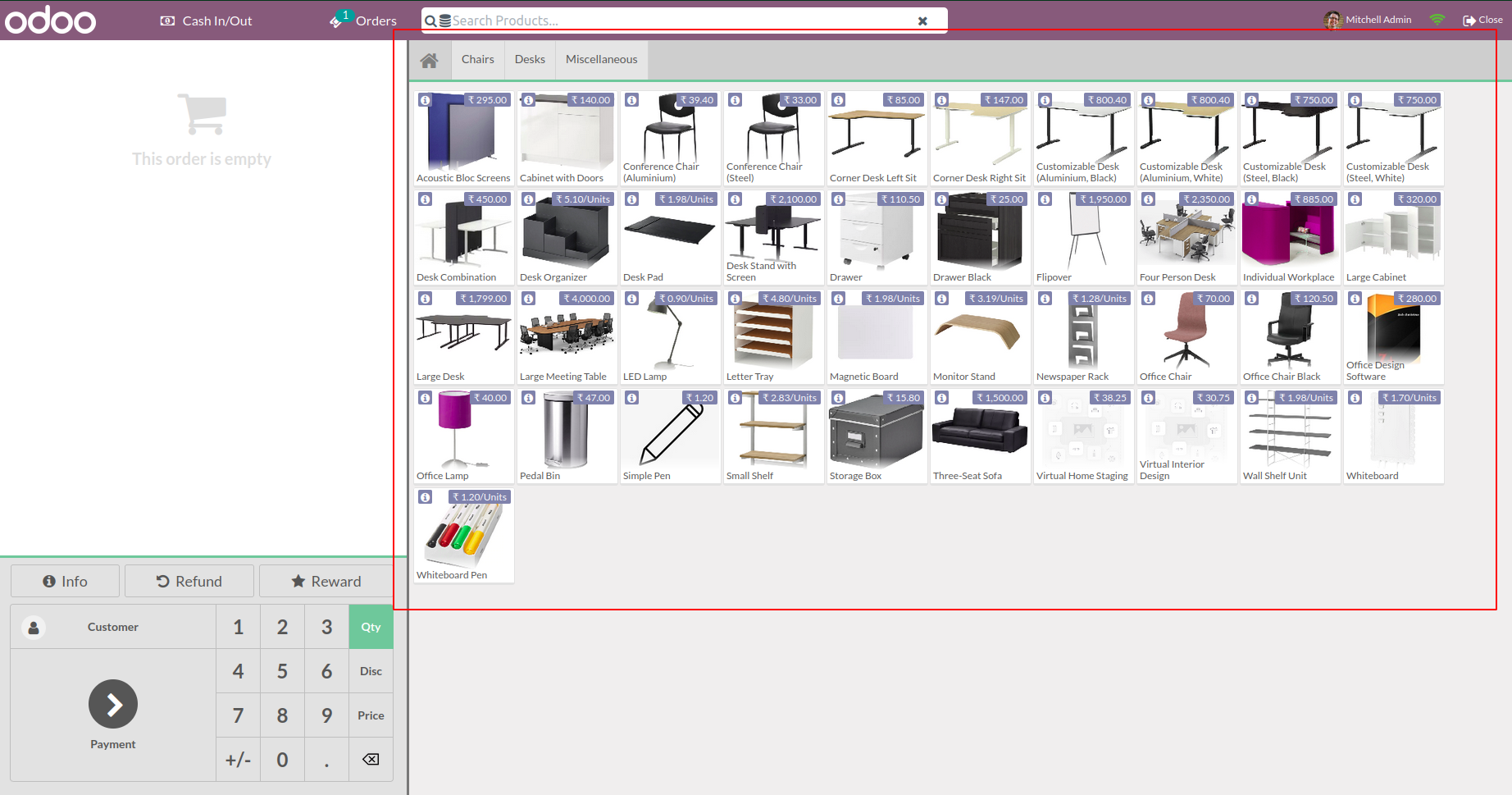This screenshot has width=1512, height=795.
Task: Open info icon on Acoustic Bloc Screens
Action: click(425, 100)
